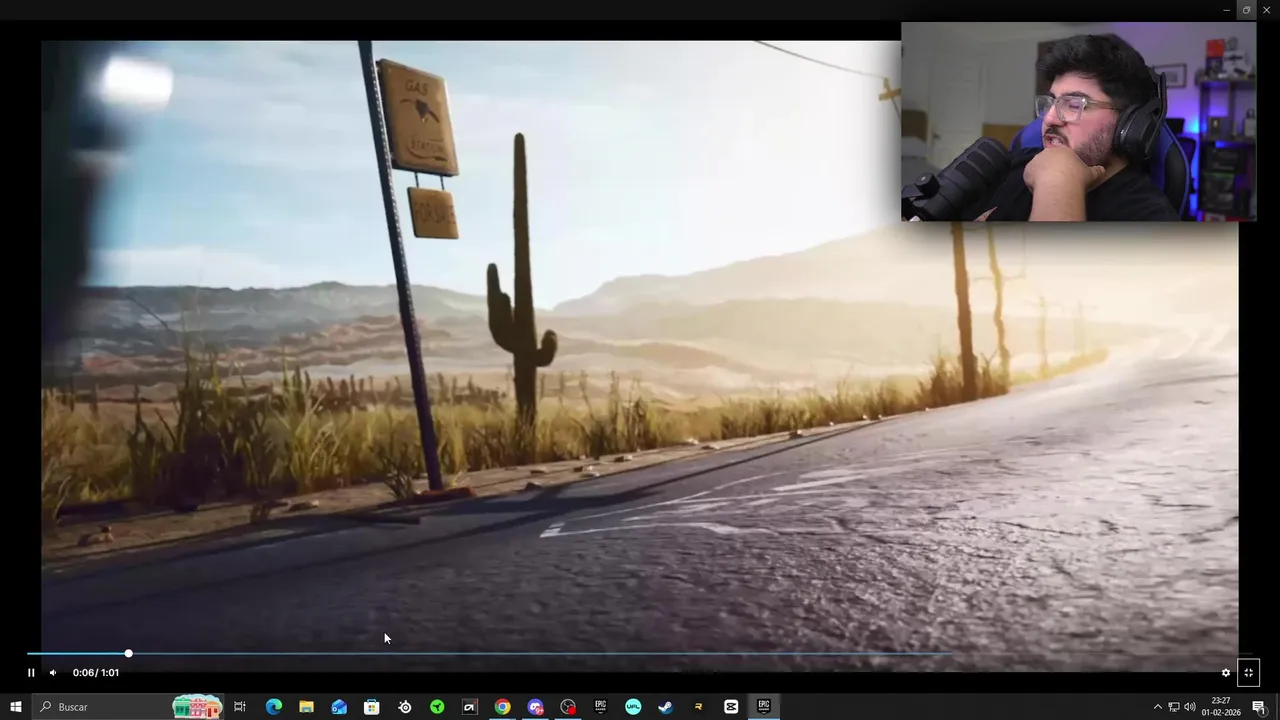Show hidden system tray icons
The width and height of the screenshot is (1280, 720).
pos(1158,707)
